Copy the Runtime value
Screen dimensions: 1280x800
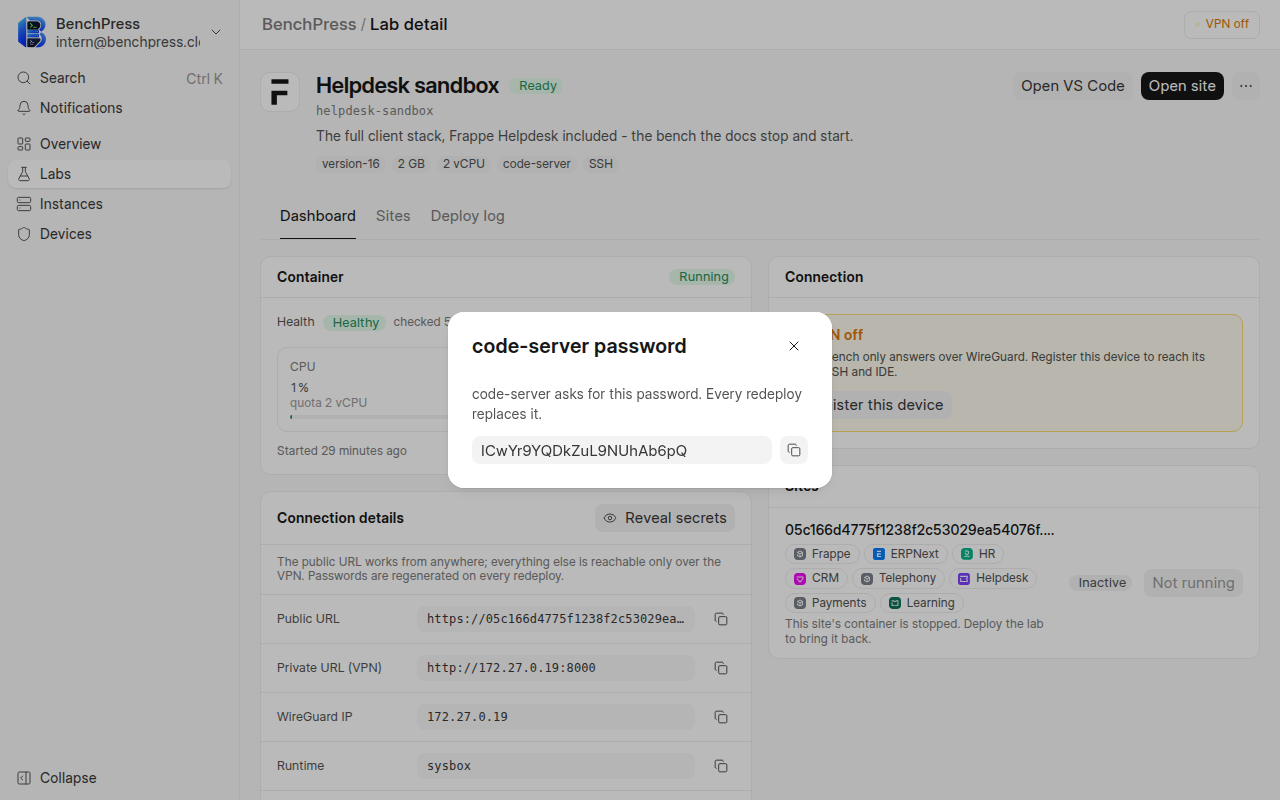coord(720,766)
